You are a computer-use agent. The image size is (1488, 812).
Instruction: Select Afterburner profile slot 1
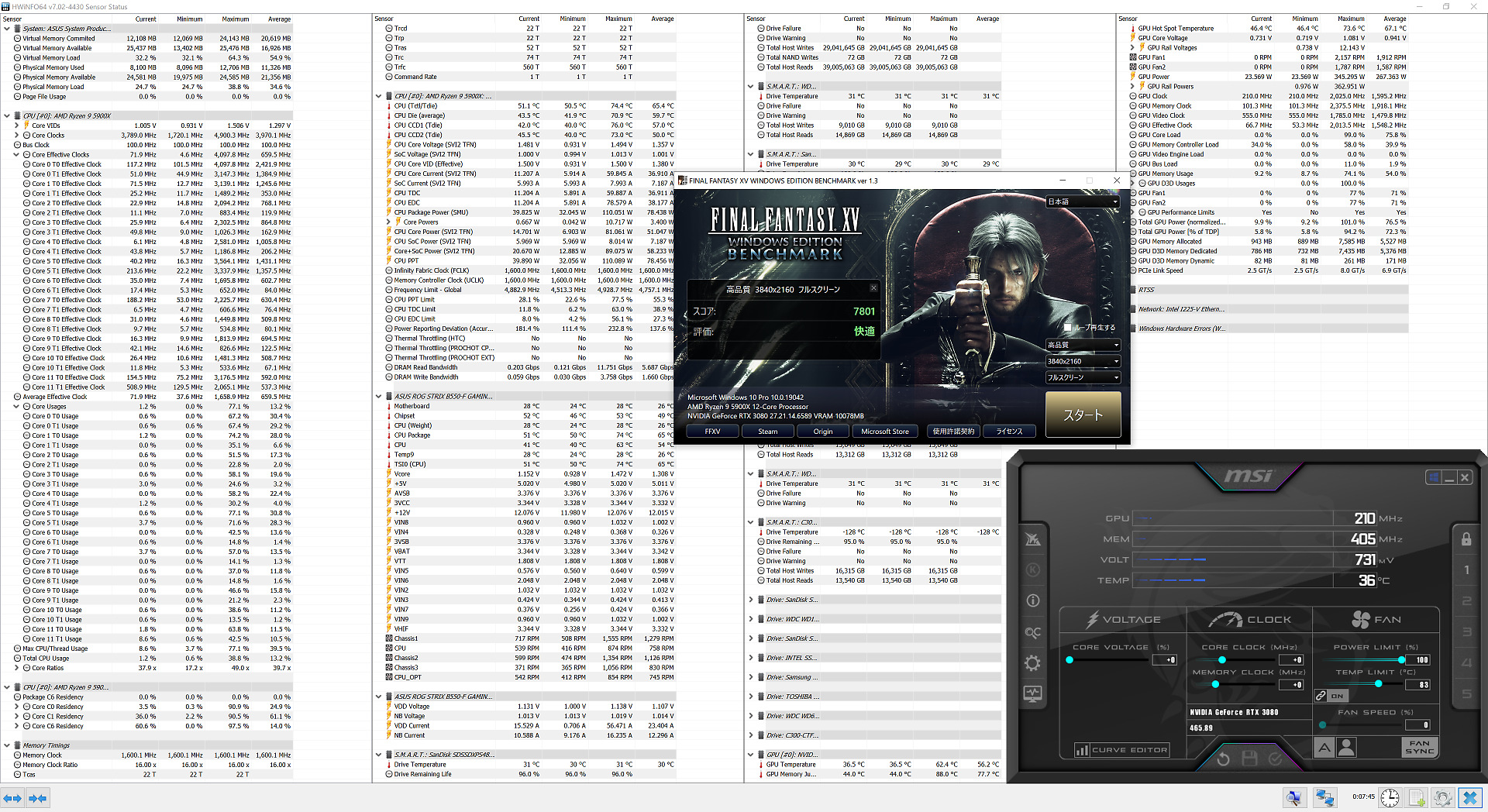pyautogui.click(x=1466, y=570)
